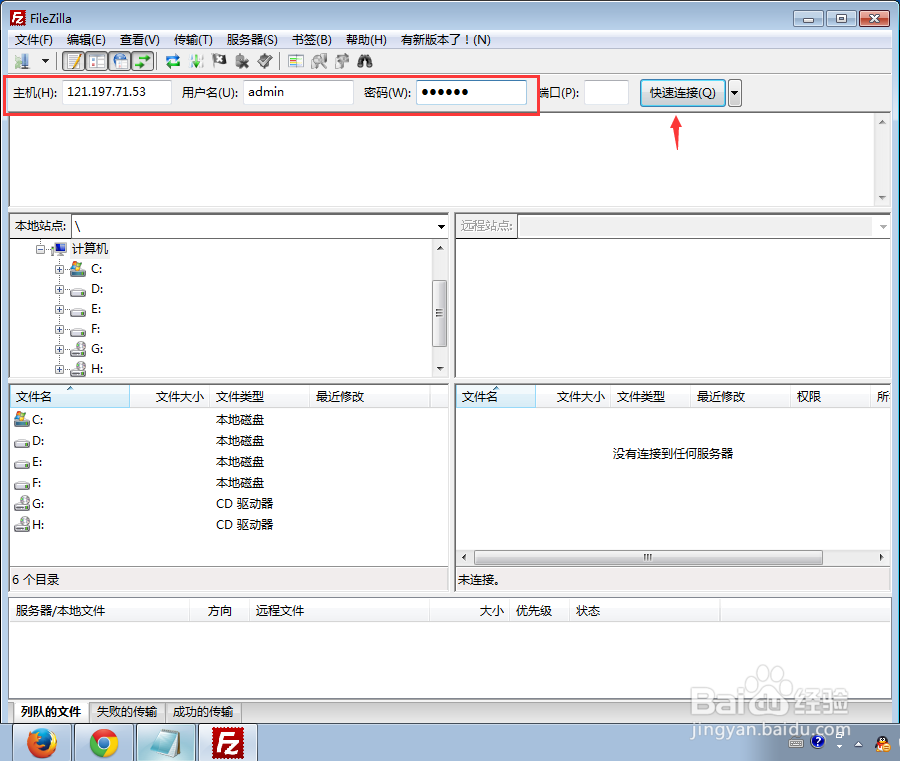Collapse the 计算机 tree node
Screen dimensions: 900x761
coord(40,249)
